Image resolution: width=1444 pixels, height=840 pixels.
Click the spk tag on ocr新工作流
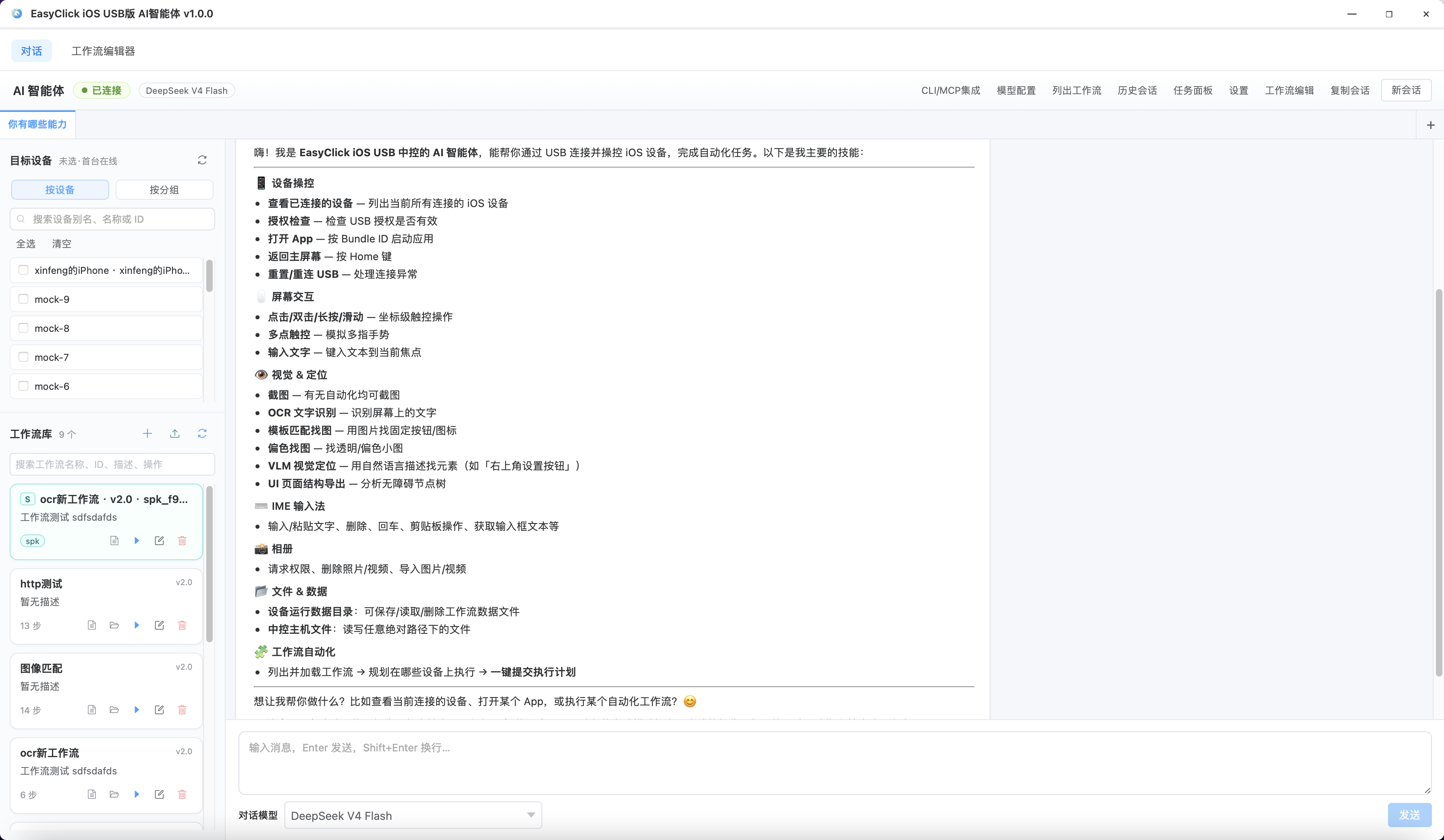(x=33, y=541)
